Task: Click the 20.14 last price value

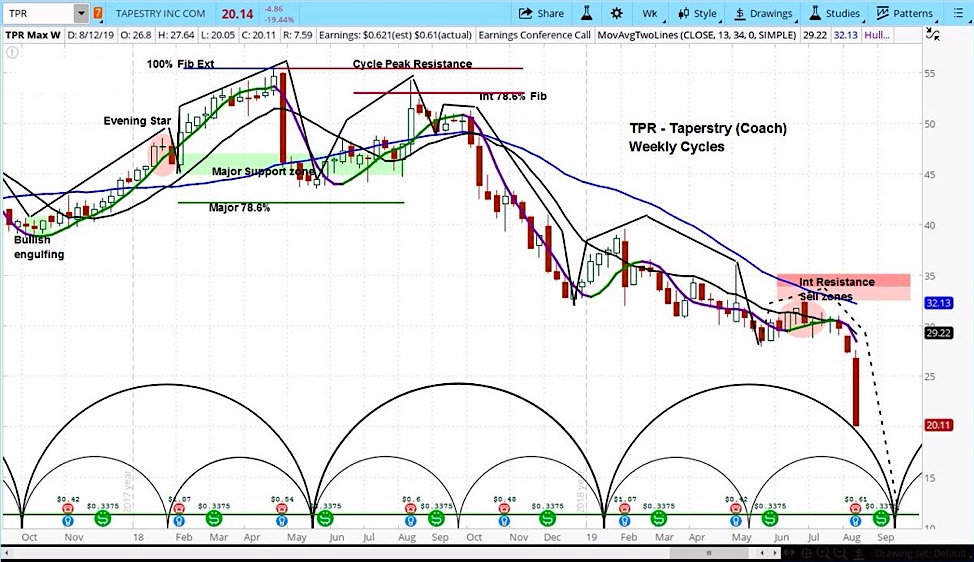Action: [237, 13]
